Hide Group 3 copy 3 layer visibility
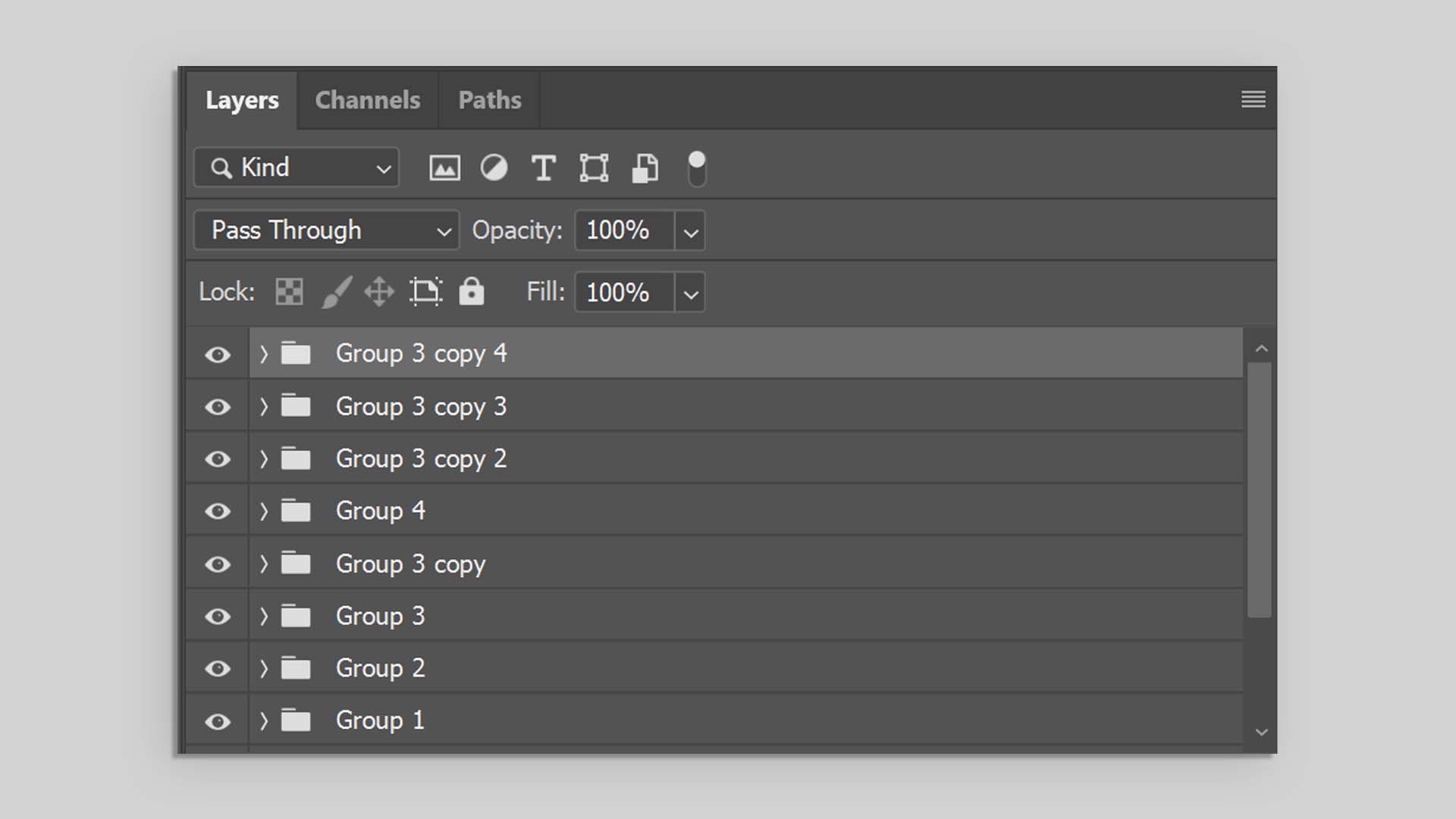The height and width of the screenshot is (819, 1456). point(218,407)
